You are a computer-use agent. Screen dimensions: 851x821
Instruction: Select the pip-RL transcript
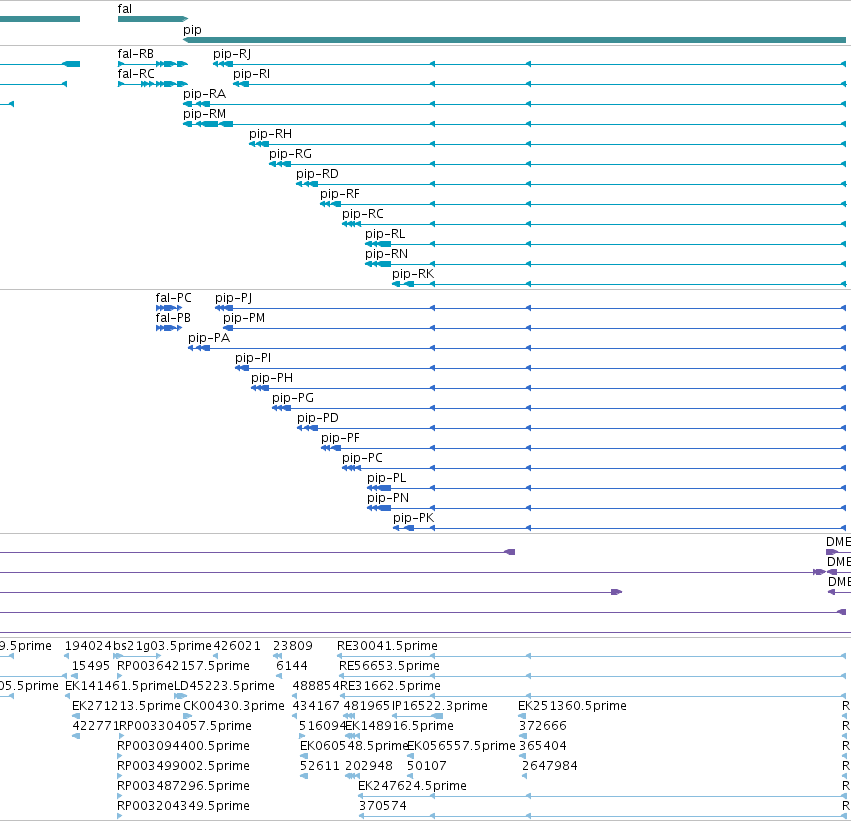pyautogui.click(x=385, y=234)
